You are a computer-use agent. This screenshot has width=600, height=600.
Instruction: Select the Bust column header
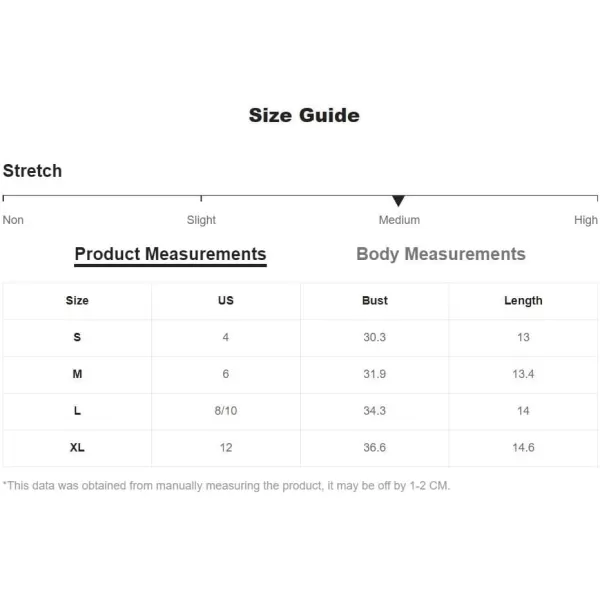pyautogui.click(x=375, y=301)
